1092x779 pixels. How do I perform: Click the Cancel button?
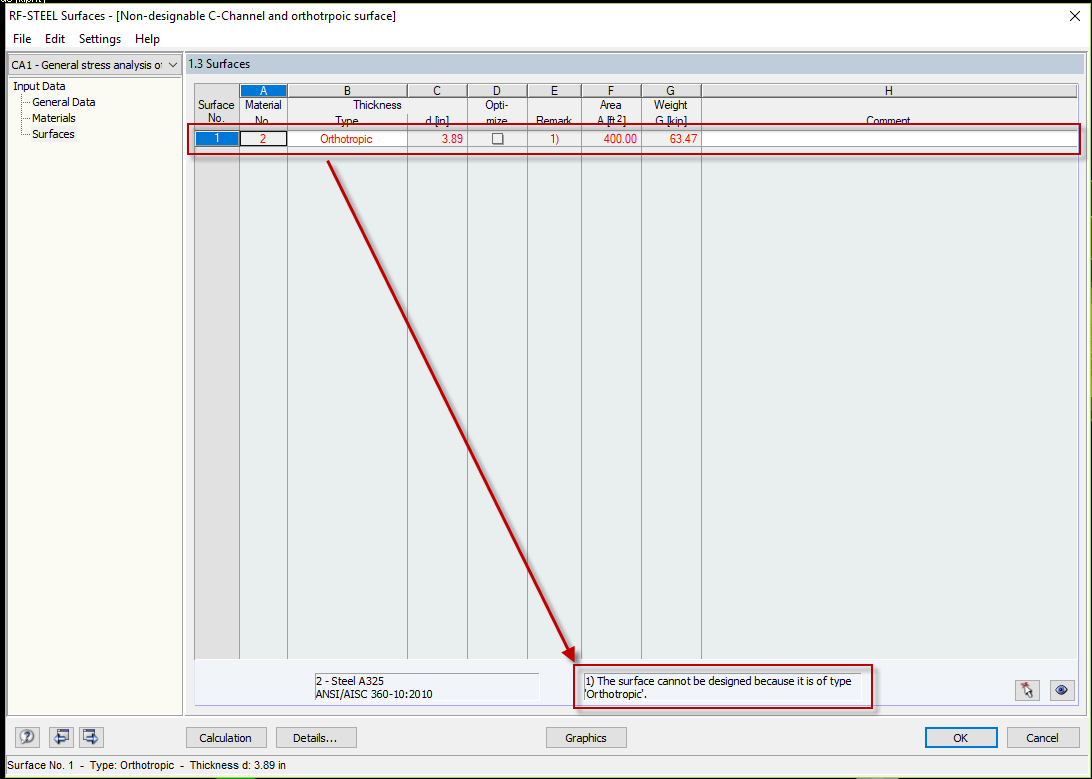[1043, 738]
